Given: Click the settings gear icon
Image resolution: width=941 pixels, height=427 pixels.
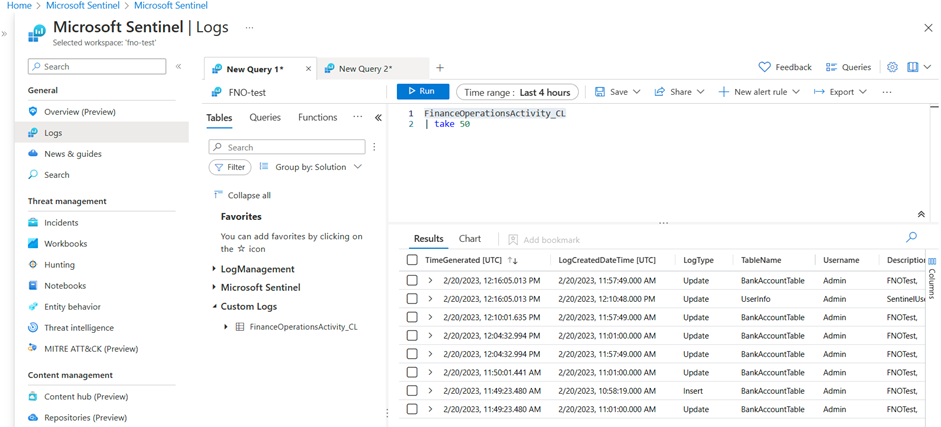Looking at the screenshot, I should [x=892, y=67].
